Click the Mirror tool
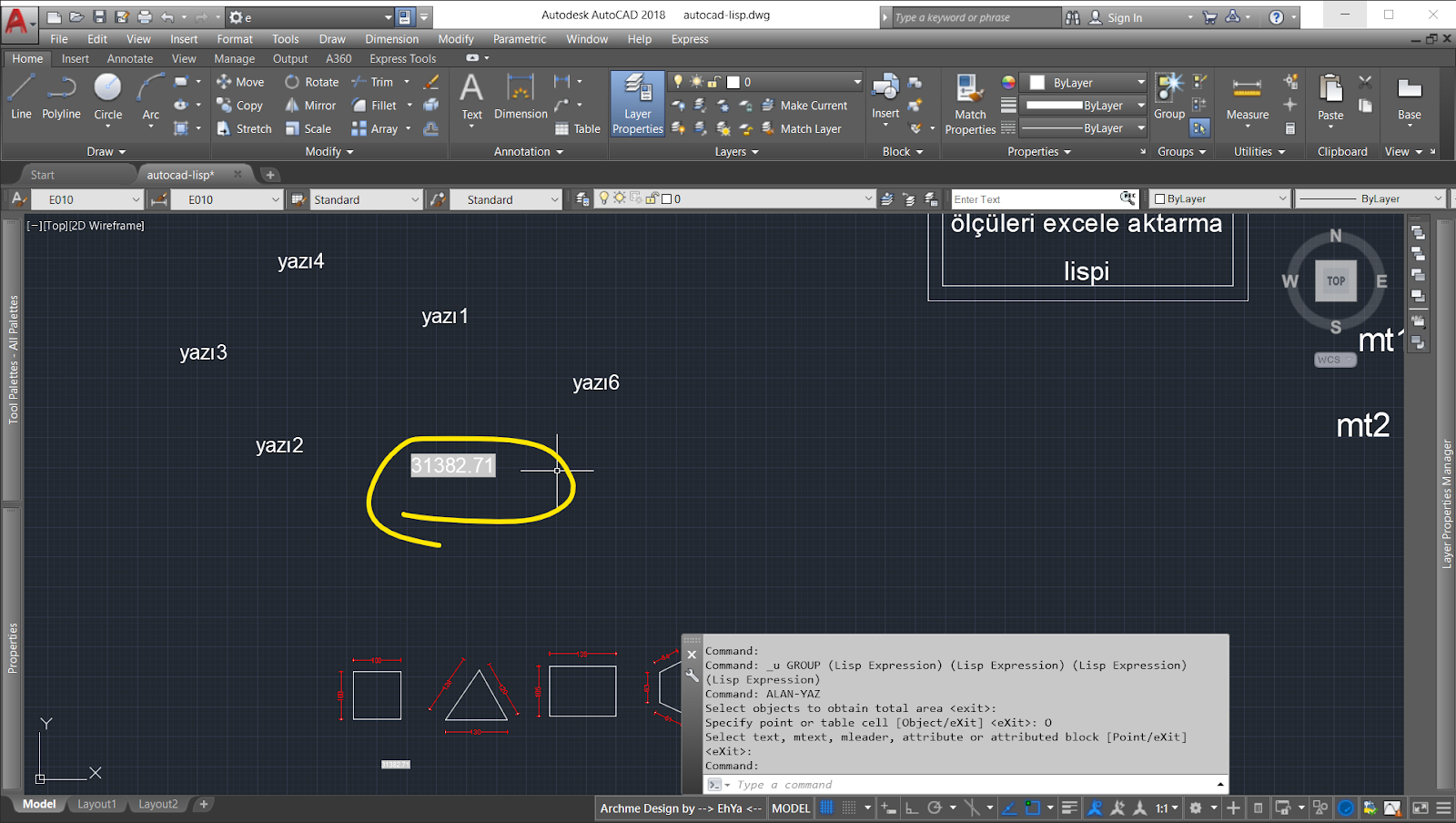Image resolution: width=1456 pixels, height=823 pixels. coord(310,106)
